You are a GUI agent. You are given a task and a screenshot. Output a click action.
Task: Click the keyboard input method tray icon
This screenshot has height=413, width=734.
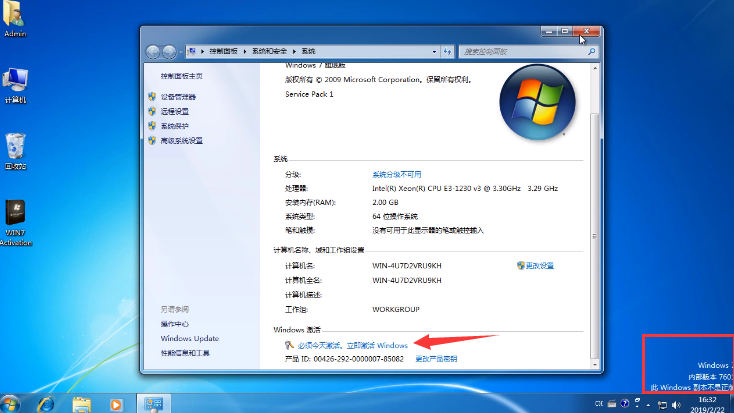pos(612,404)
